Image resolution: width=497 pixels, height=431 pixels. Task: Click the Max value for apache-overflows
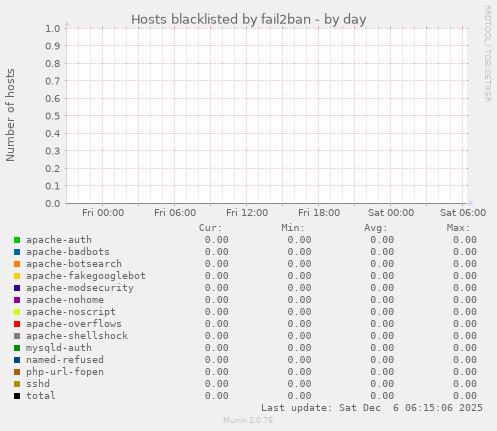[x=465, y=324]
